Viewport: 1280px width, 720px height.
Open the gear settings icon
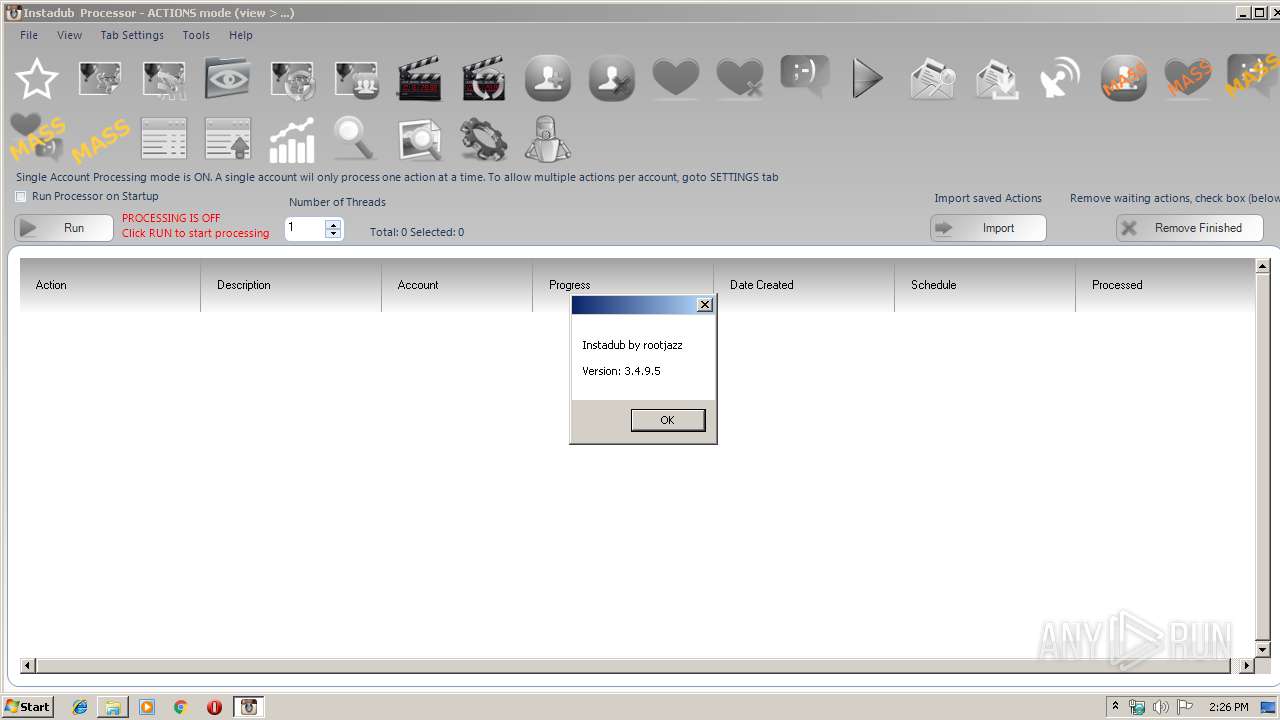[x=484, y=138]
